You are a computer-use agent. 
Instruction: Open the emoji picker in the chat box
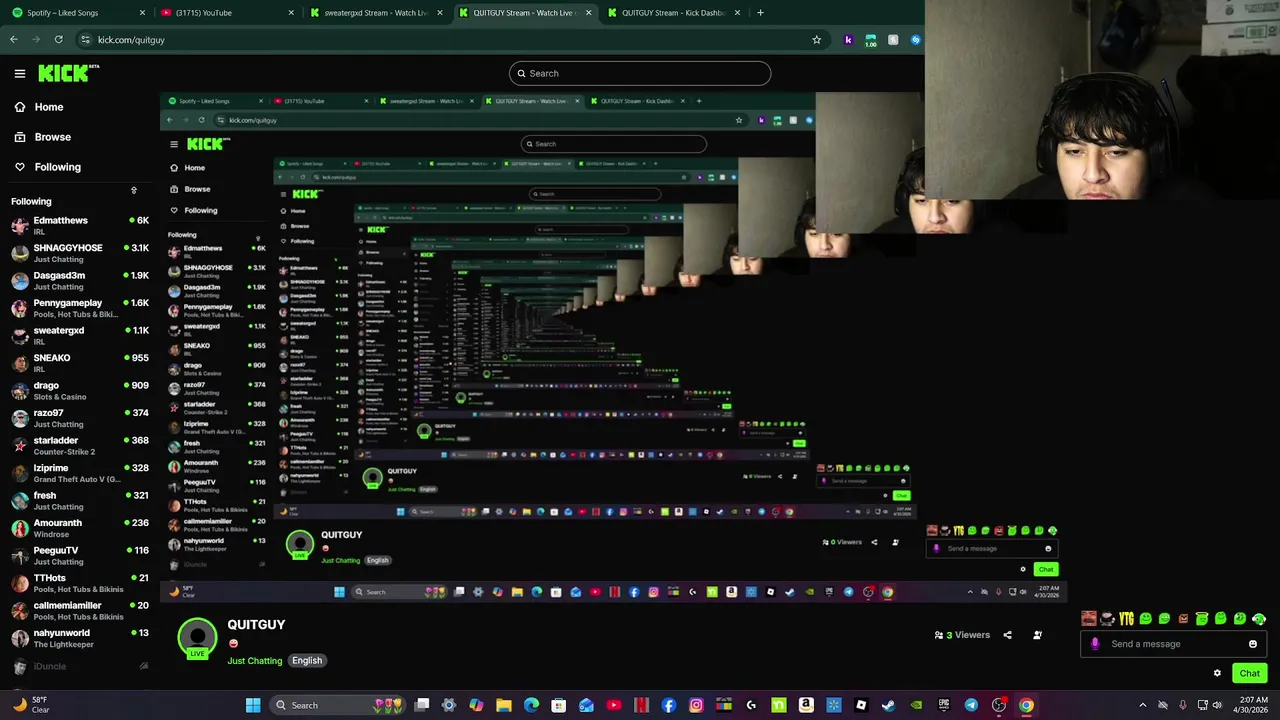coord(1253,644)
